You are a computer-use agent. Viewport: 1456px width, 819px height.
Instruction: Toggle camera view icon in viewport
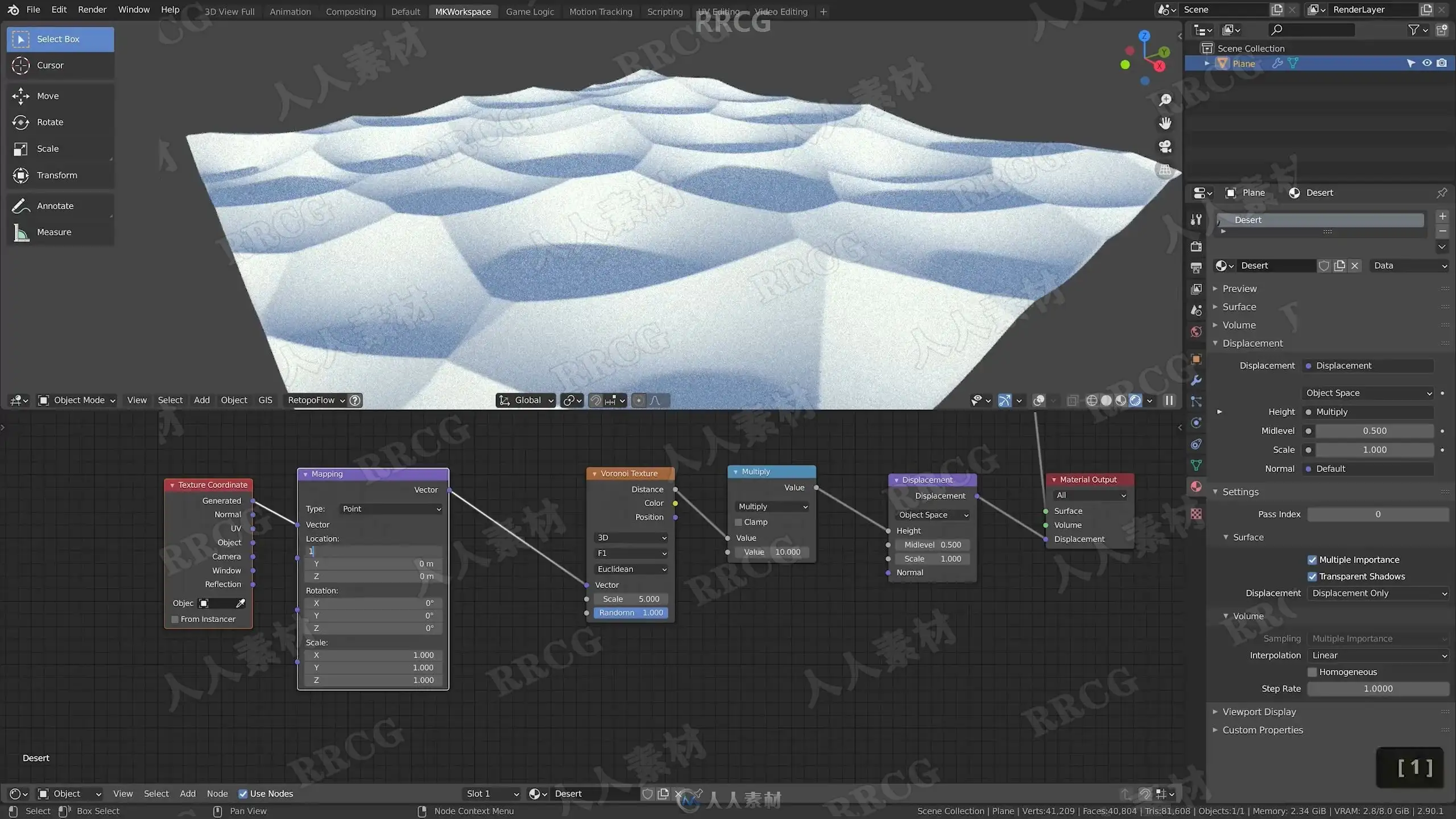(1165, 146)
